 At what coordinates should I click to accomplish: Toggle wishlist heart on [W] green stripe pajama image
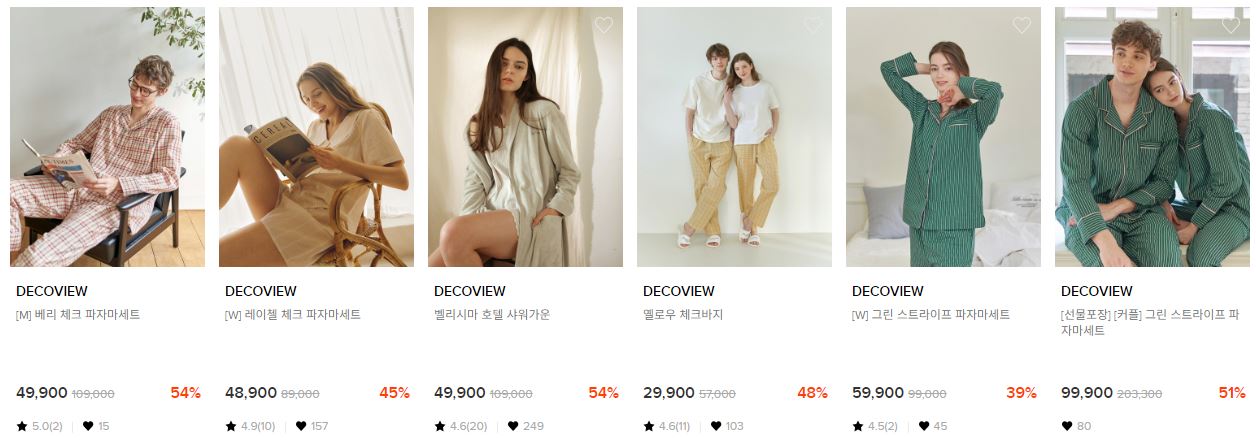1021,25
